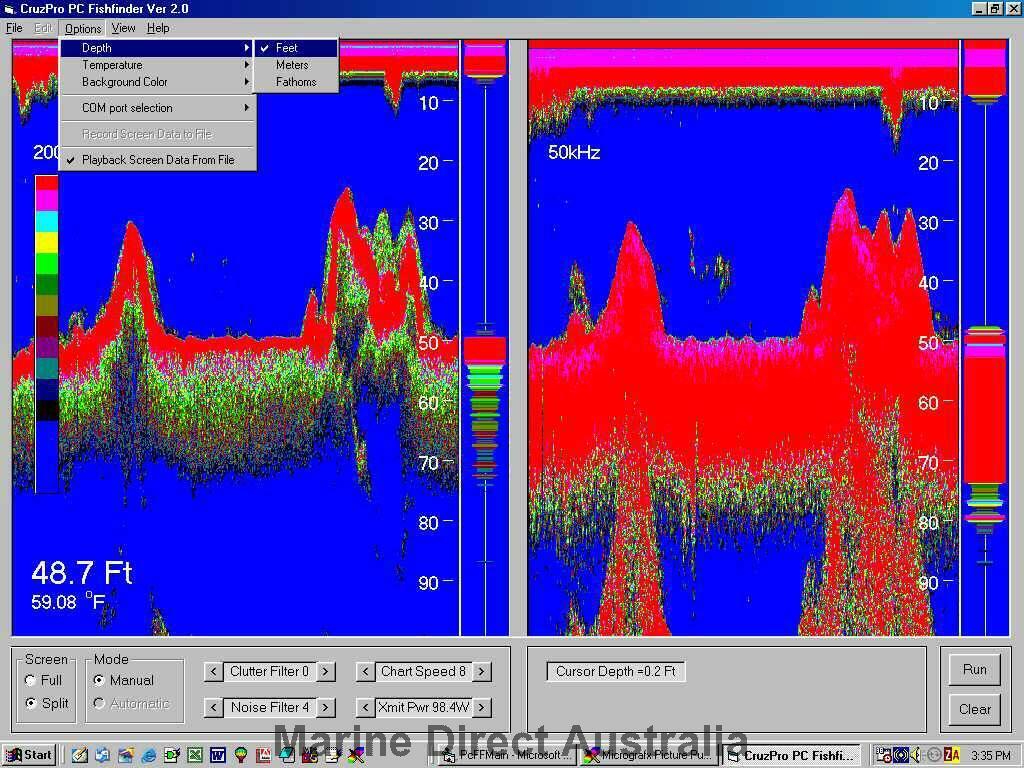The image size is (1024, 768).
Task: Open the Options menu
Action: pyautogui.click(x=83, y=28)
